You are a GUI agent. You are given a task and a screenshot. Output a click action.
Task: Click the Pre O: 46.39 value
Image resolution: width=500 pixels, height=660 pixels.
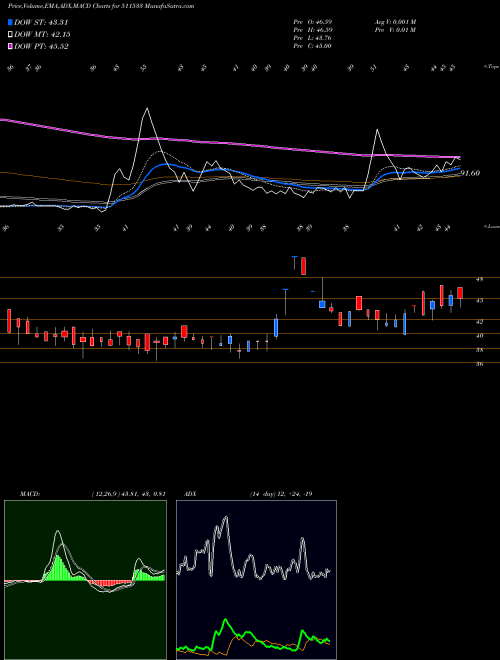(312, 22)
